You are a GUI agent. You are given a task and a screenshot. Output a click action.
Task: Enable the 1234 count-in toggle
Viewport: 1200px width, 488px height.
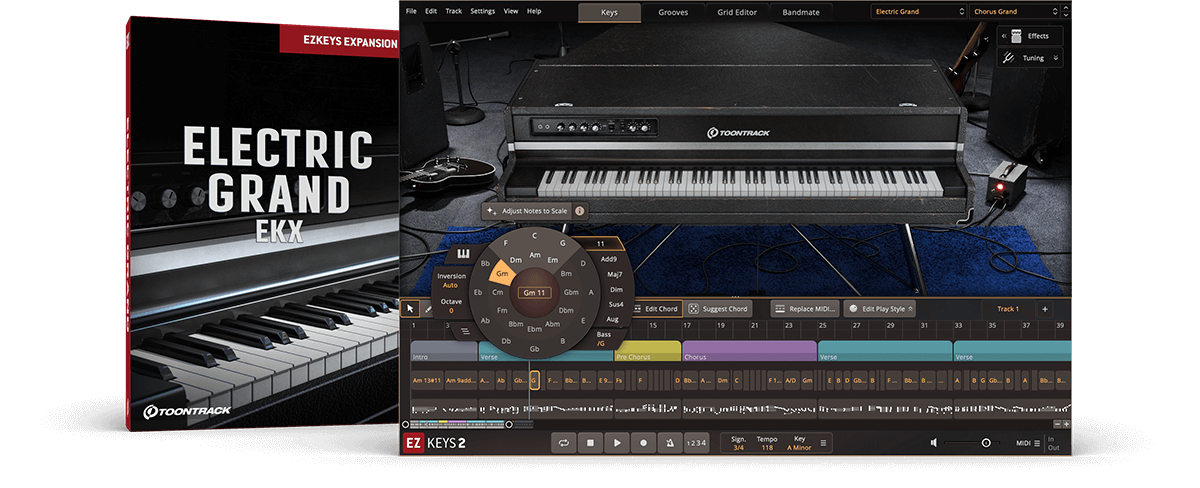click(697, 442)
